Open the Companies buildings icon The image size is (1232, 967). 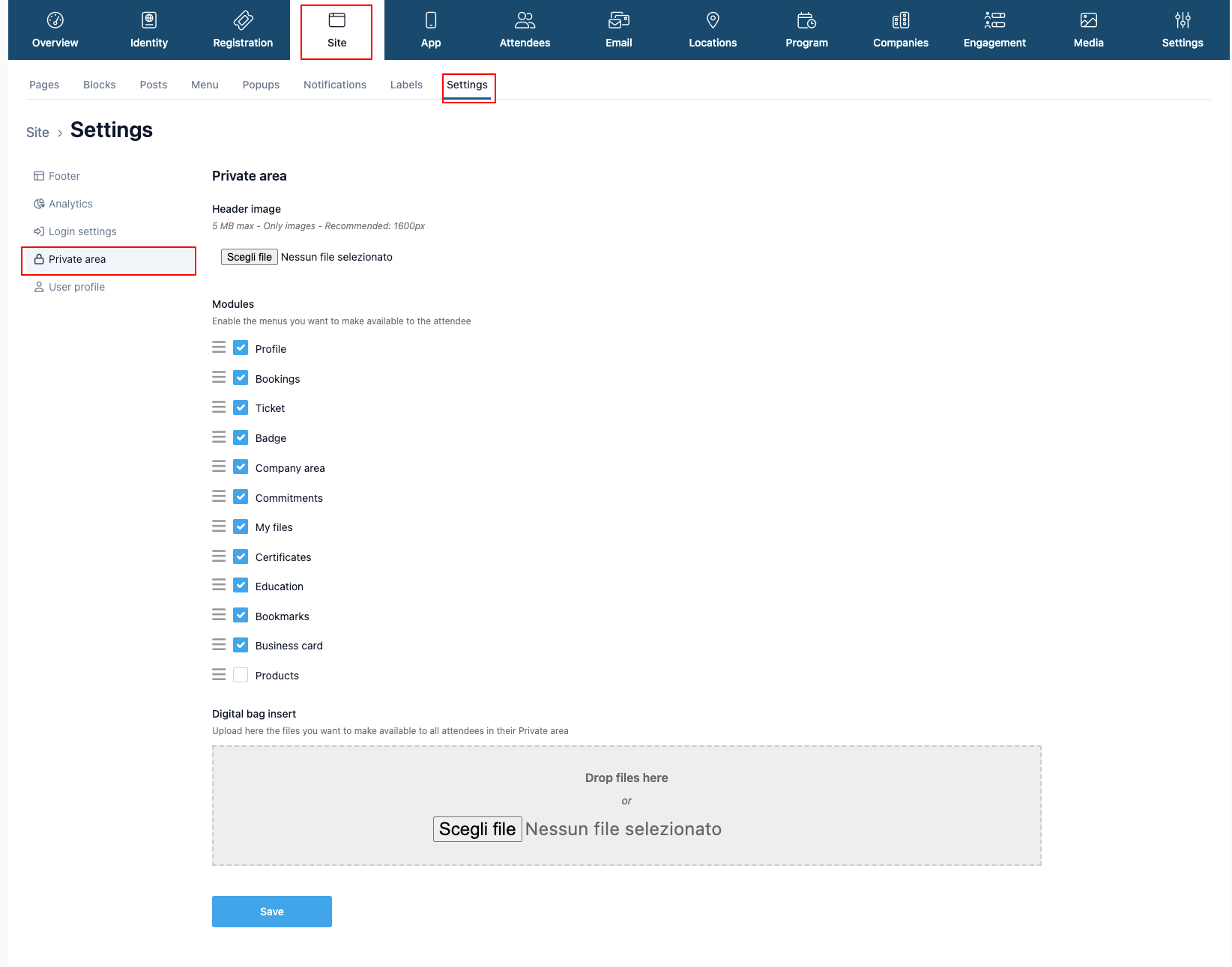pos(901,20)
